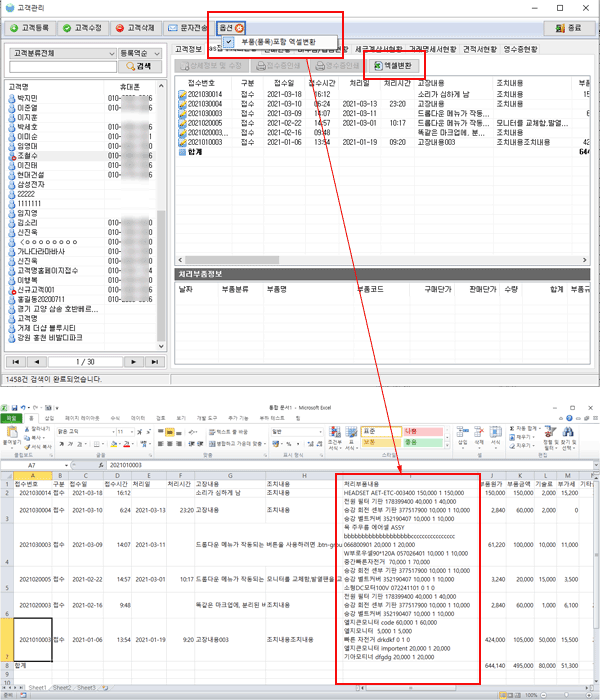Go to next page of customer list

pyautogui.click(x=133, y=362)
